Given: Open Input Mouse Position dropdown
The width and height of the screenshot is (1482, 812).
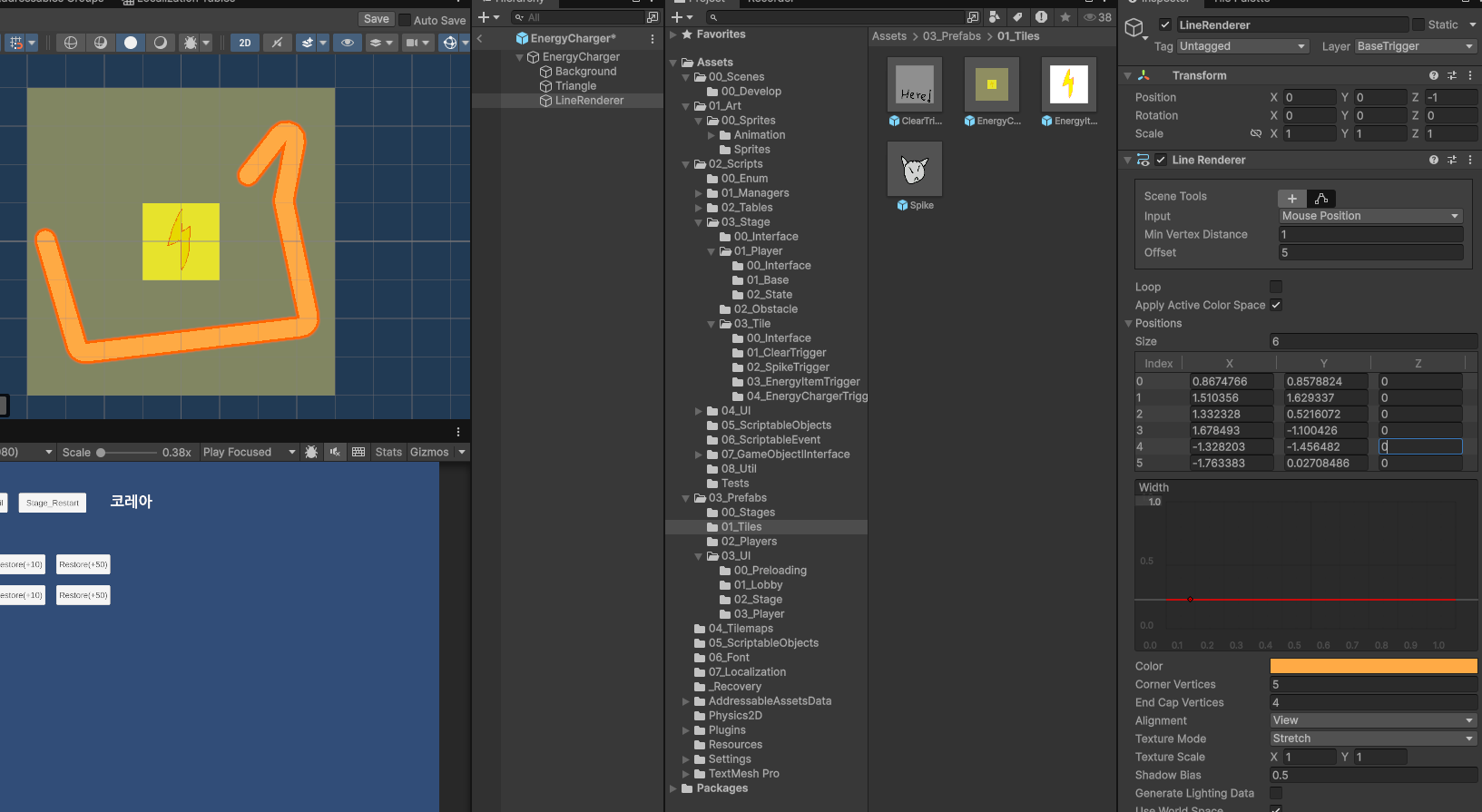Looking at the screenshot, I should [1370, 216].
